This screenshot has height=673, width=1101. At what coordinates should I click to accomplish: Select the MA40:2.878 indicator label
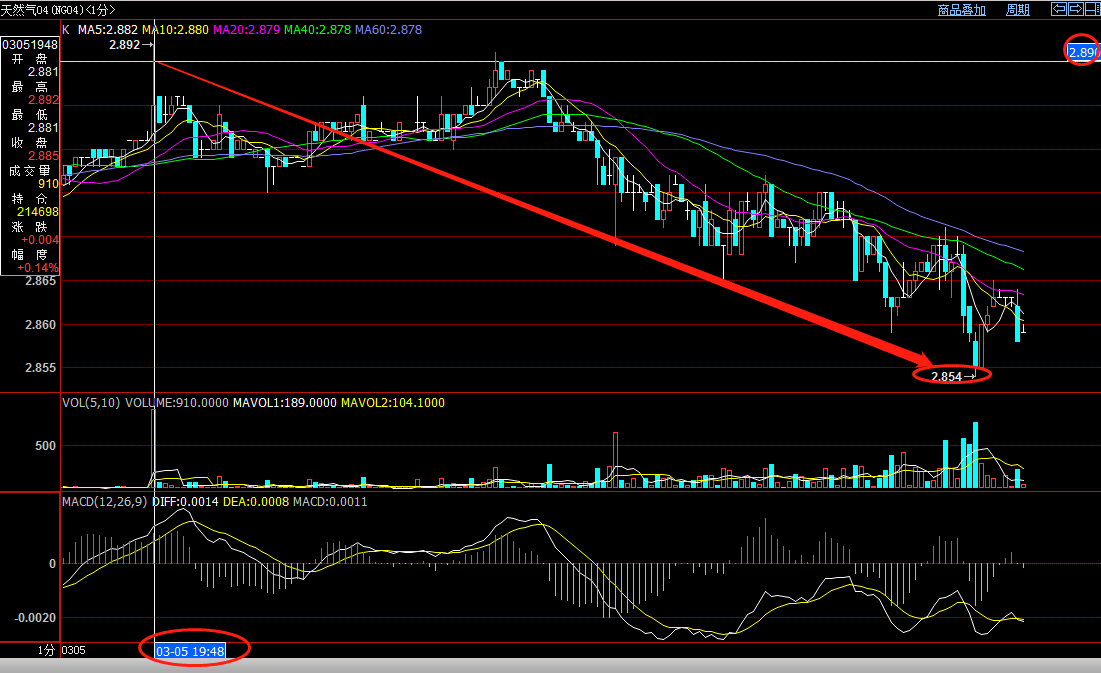click(x=317, y=30)
